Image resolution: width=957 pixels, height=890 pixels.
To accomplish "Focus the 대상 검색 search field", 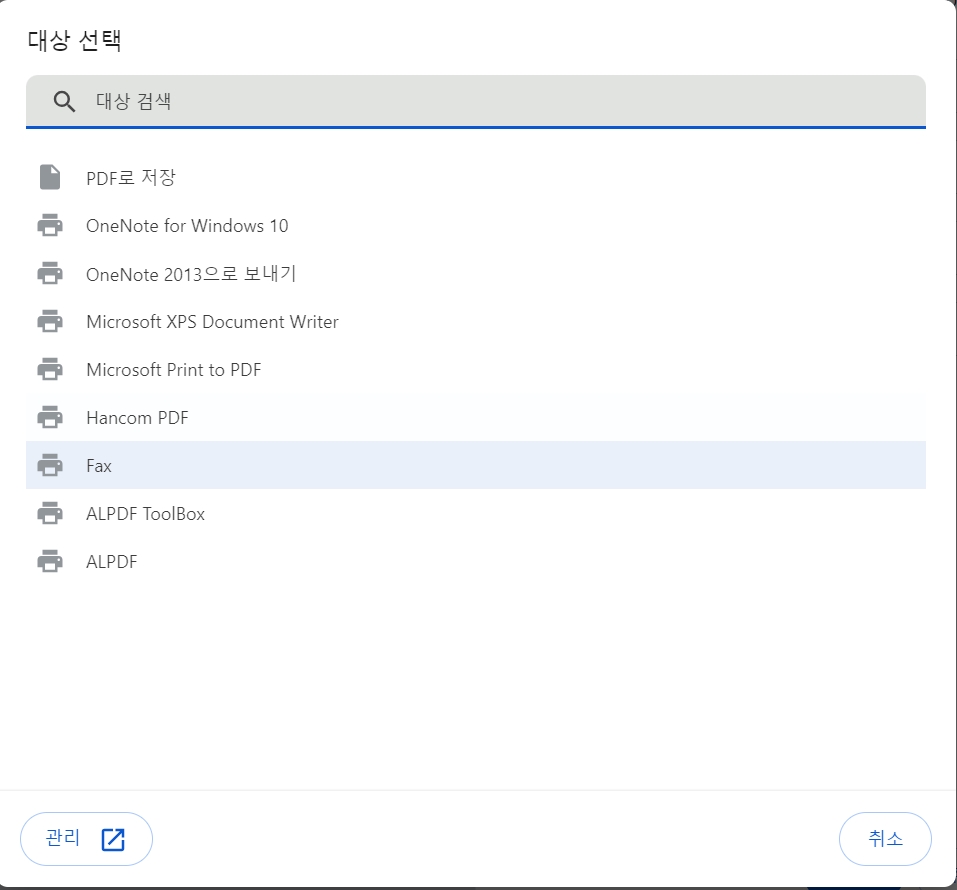I will click(475, 101).
